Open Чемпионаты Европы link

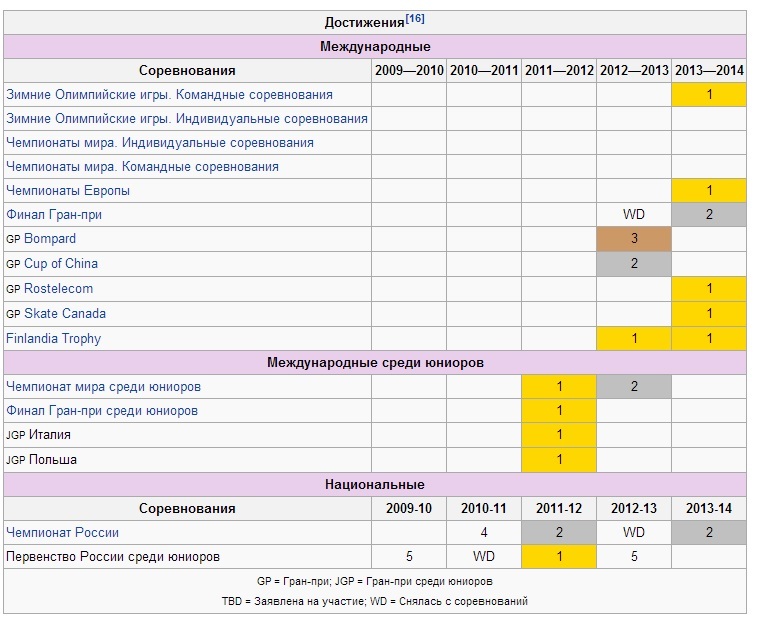coord(68,190)
